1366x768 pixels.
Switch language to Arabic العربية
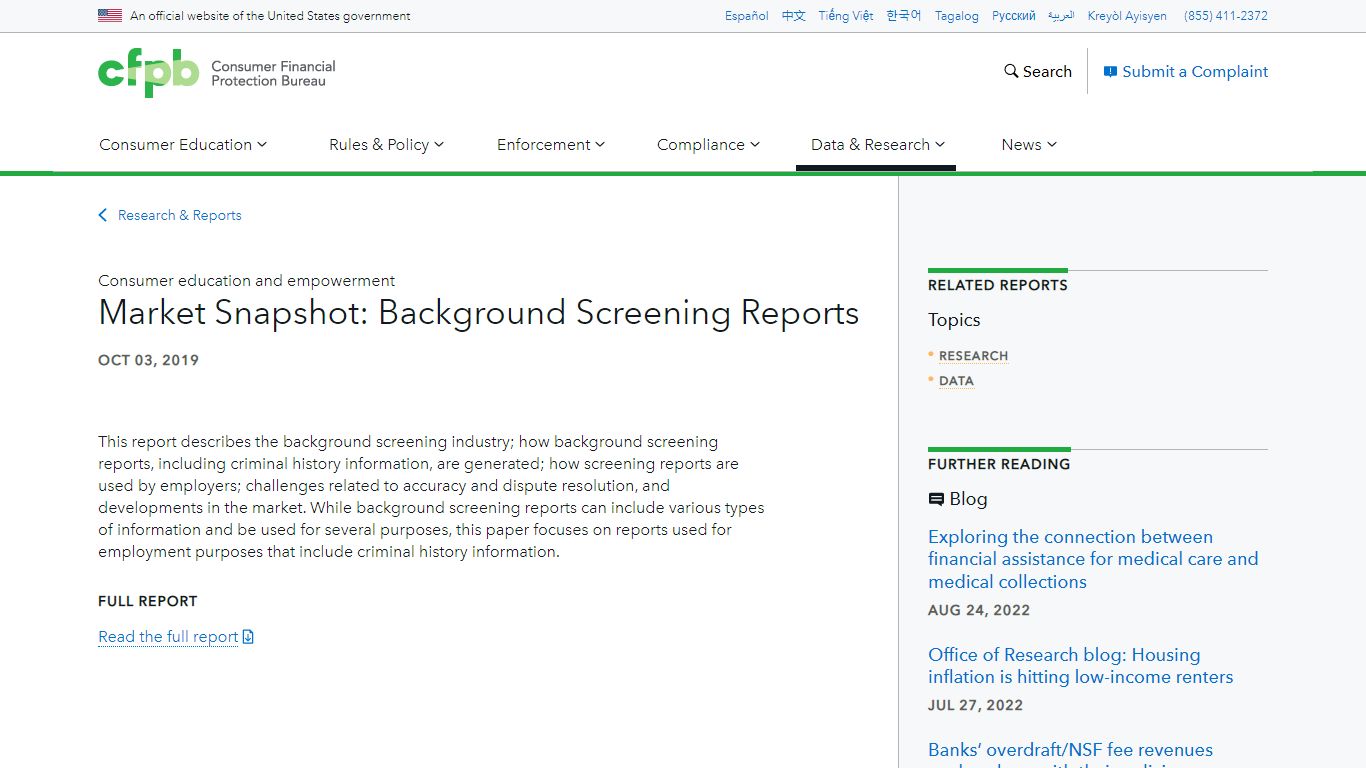[x=1061, y=16]
